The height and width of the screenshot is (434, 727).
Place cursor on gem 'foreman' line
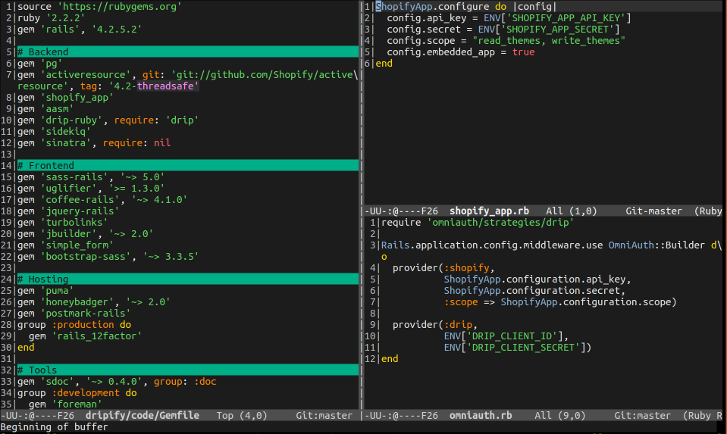[x=65, y=404]
